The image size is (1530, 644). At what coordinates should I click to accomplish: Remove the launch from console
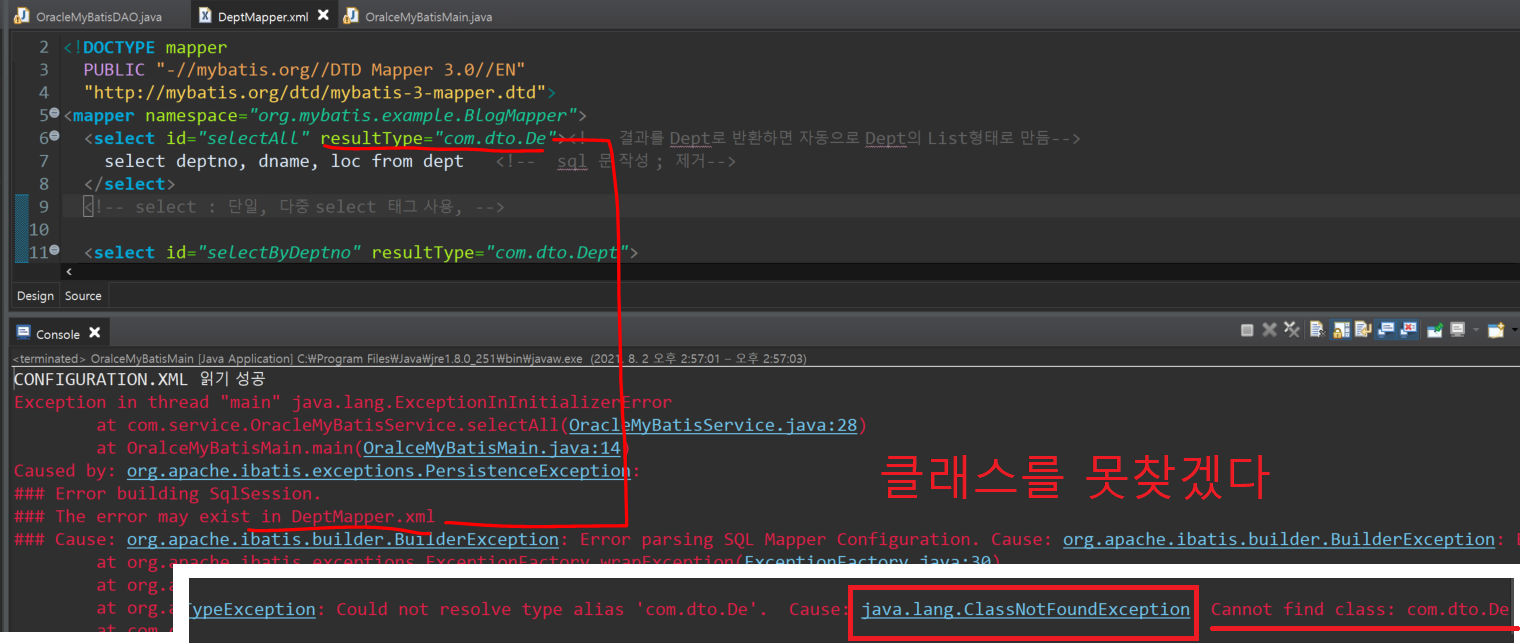coord(1269,330)
